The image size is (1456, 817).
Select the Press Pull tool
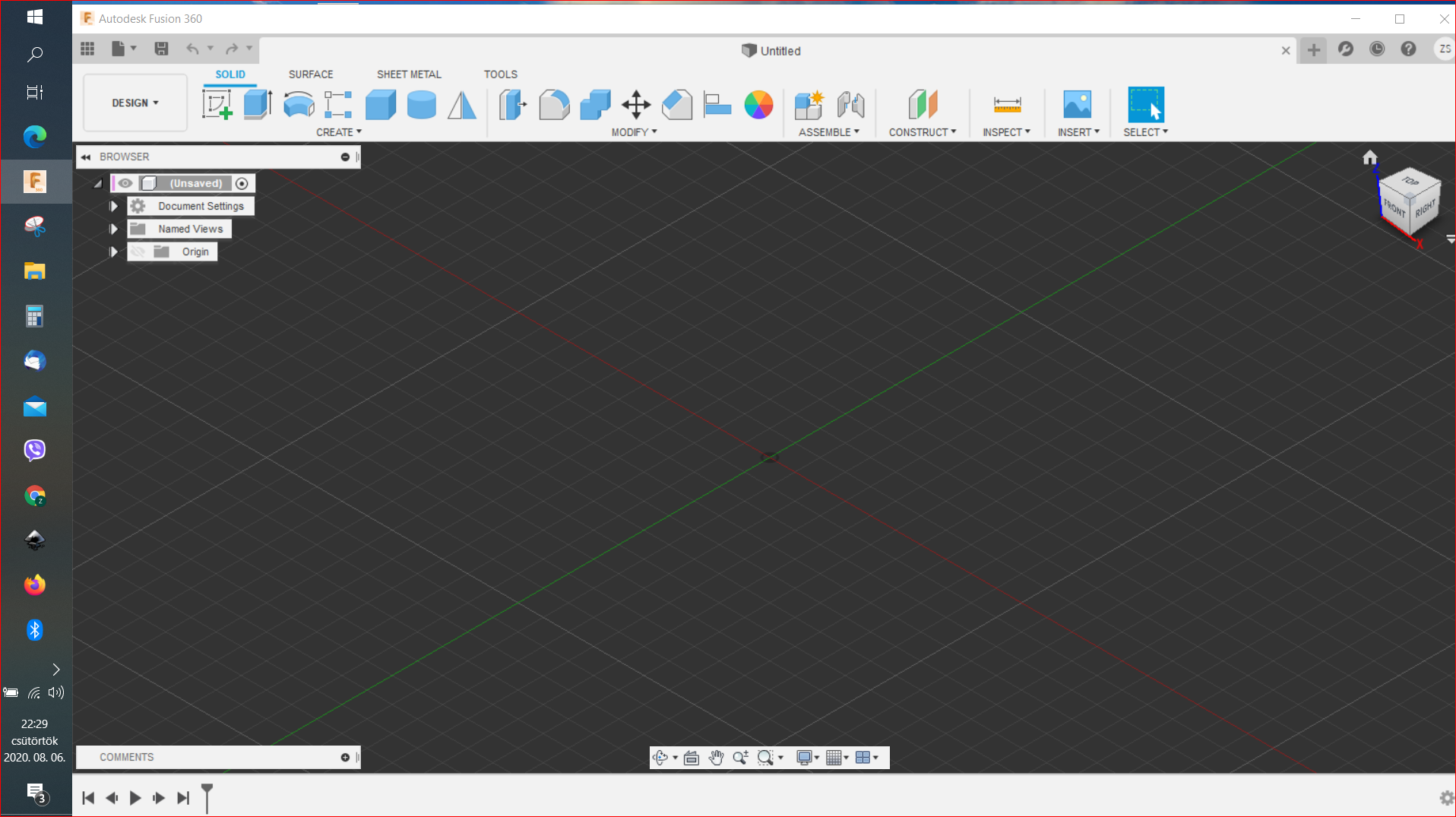(513, 104)
